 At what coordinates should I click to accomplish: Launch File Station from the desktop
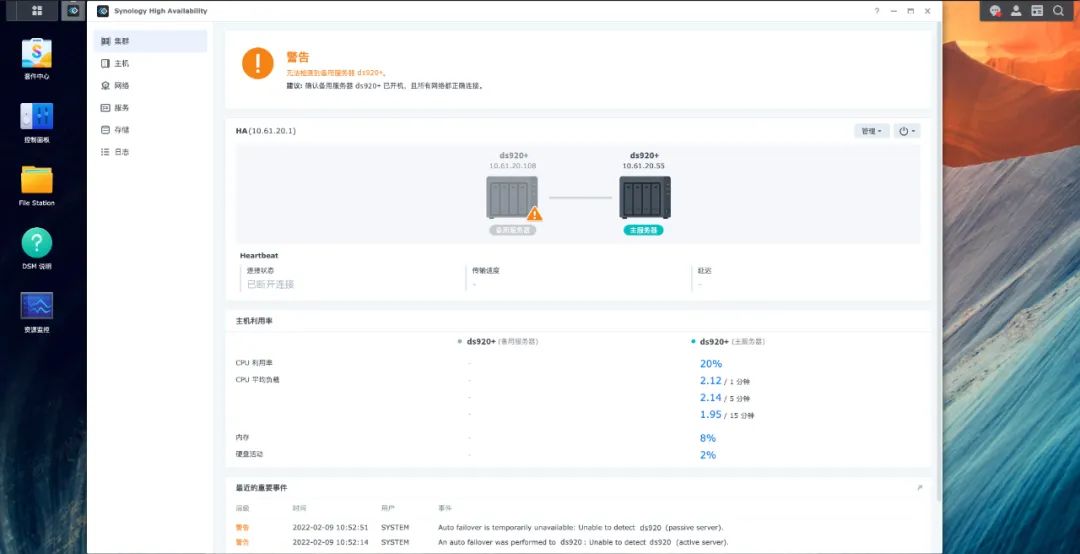pyautogui.click(x=37, y=186)
